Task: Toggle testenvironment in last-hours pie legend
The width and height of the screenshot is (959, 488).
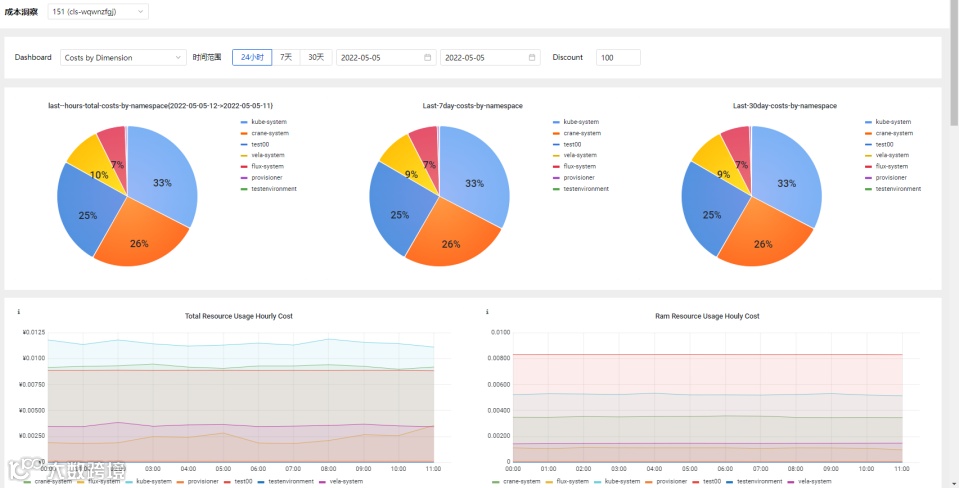Action: tap(268, 188)
